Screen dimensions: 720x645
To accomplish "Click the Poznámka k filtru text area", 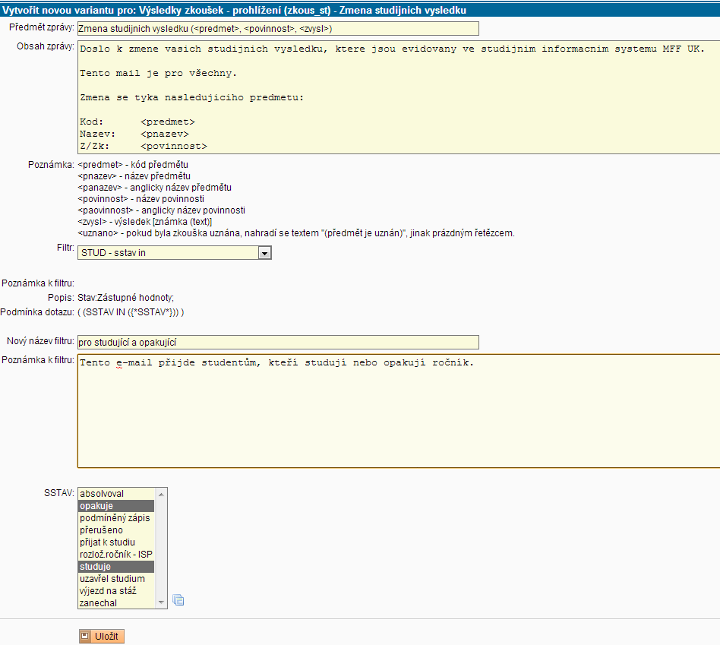I will coord(398,410).
